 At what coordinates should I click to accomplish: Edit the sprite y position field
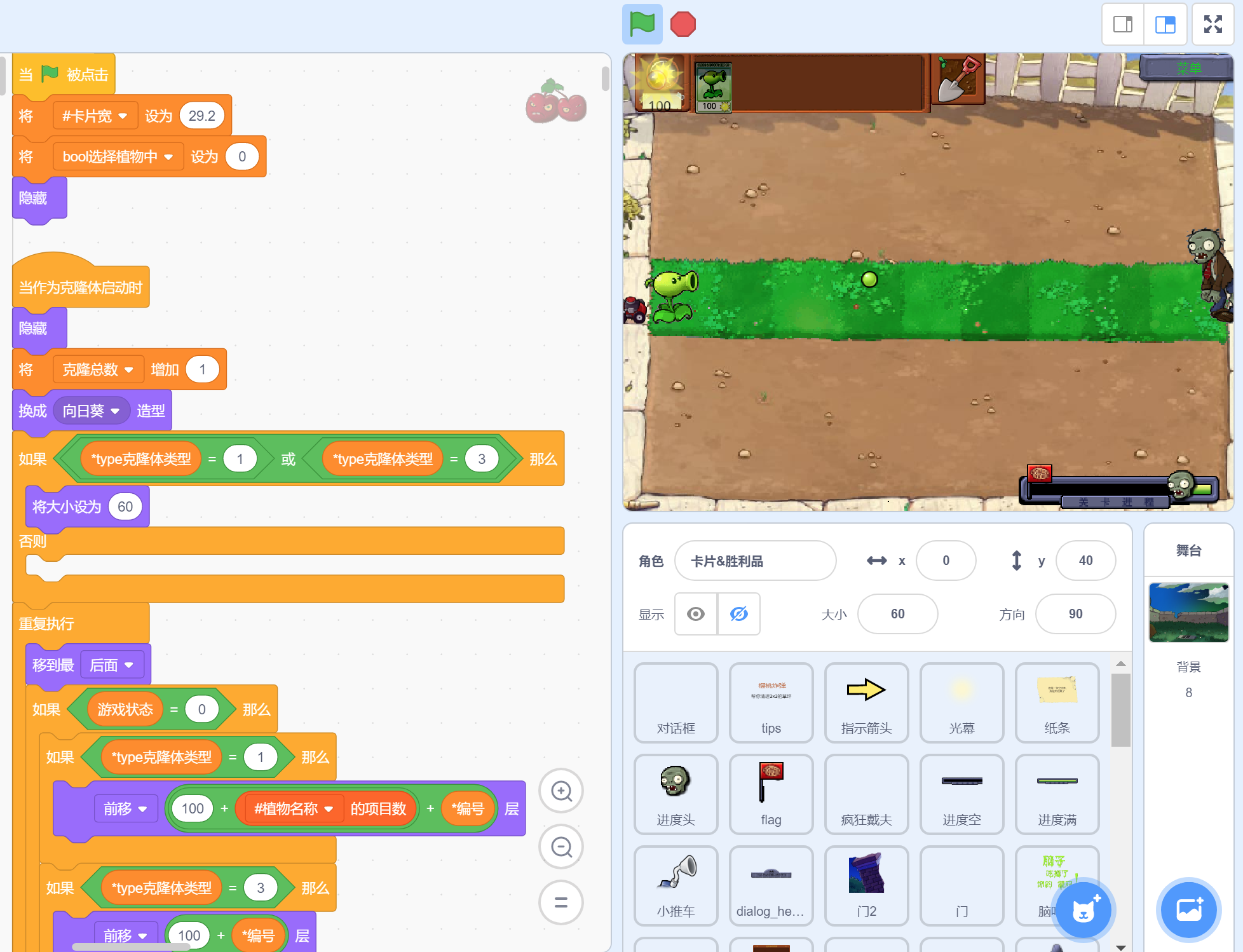1085,561
